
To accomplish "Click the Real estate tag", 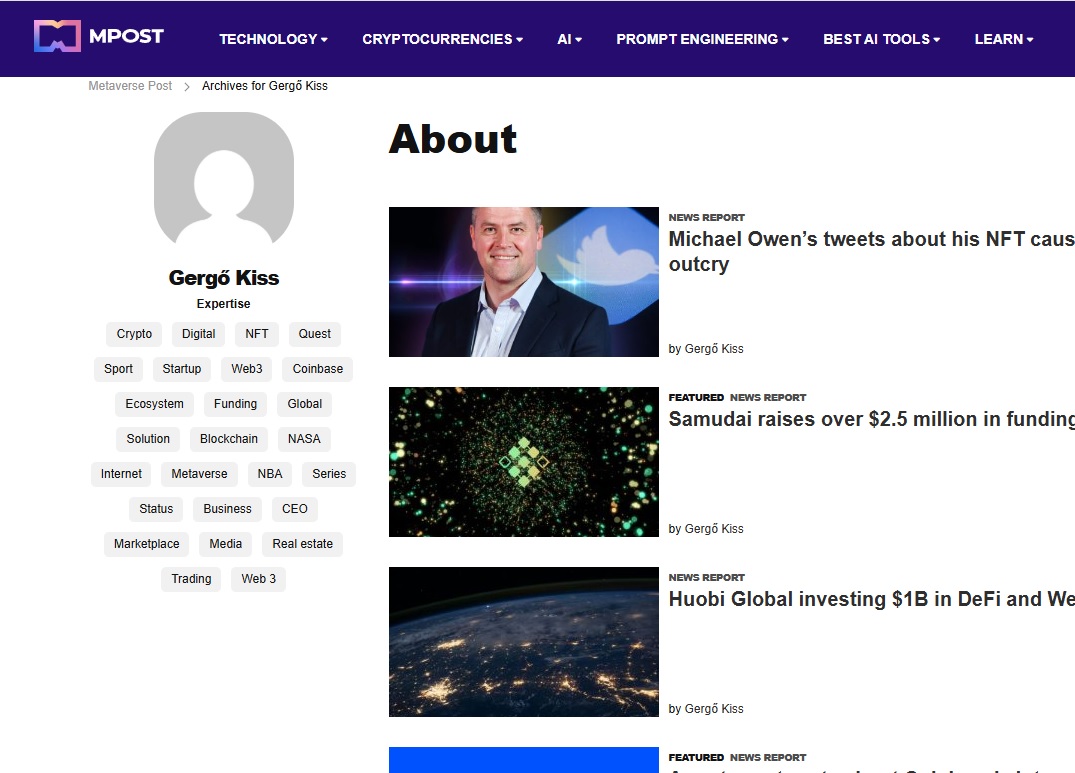I will tap(303, 544).
